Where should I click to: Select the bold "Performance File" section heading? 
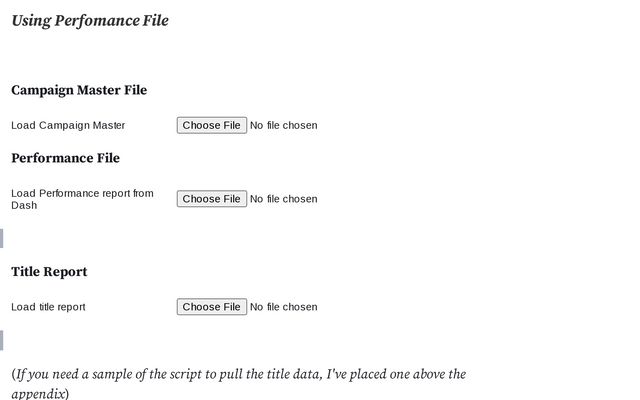(x=65, y=158)
